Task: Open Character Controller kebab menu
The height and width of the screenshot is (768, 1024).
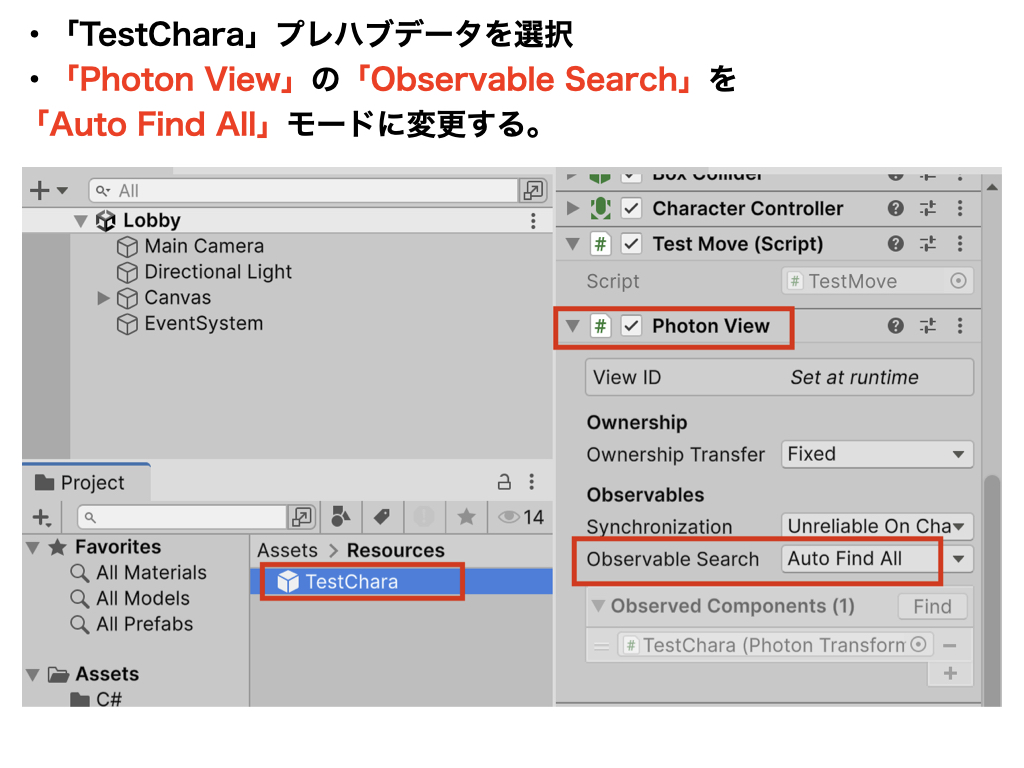Action: coord(959,208)
